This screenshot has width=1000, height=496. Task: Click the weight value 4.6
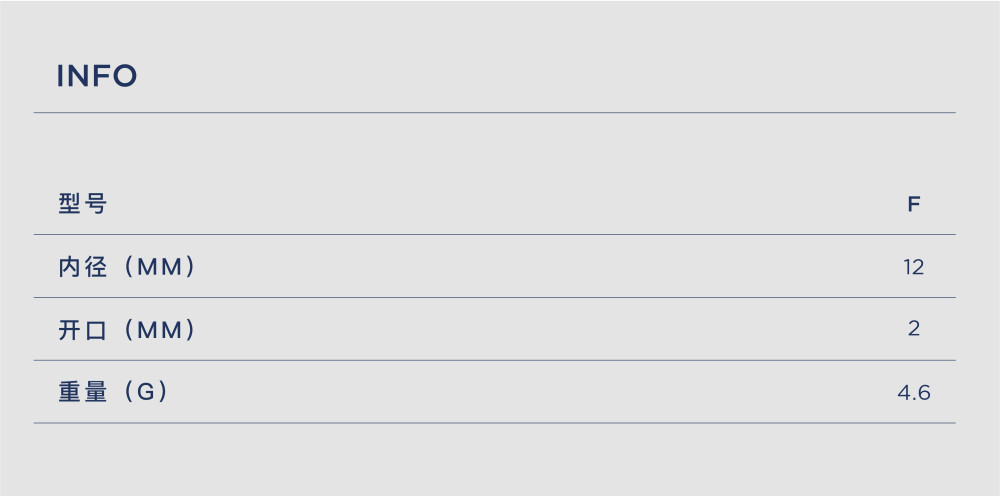(x=914, y=393)
